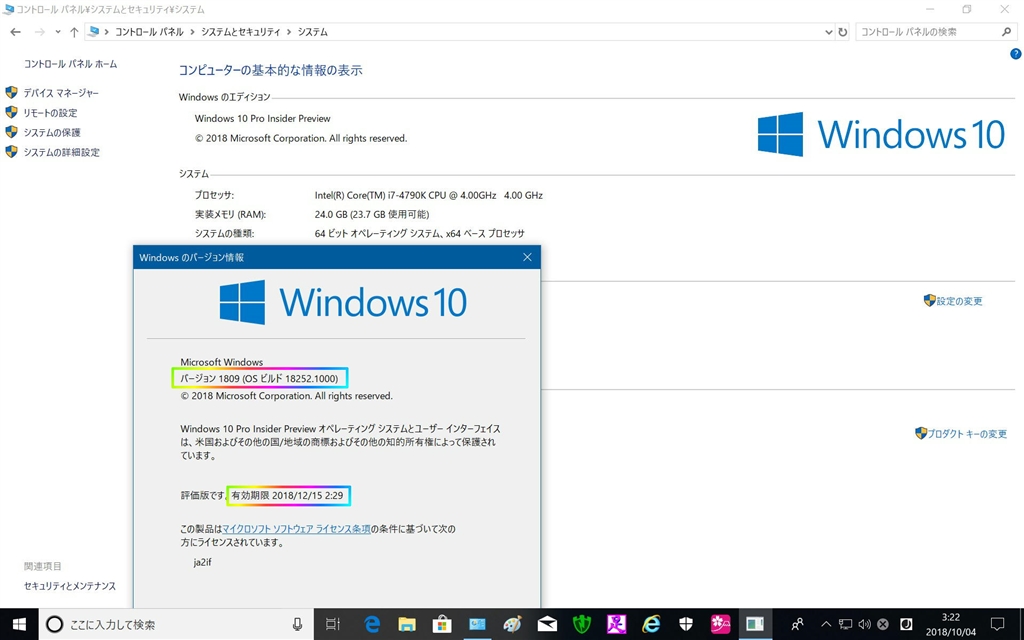This screenshot has height=640, width=1024.
Task: Click the IME input mode tray icon
Action: pyautogui.click(x=906, y=624)
